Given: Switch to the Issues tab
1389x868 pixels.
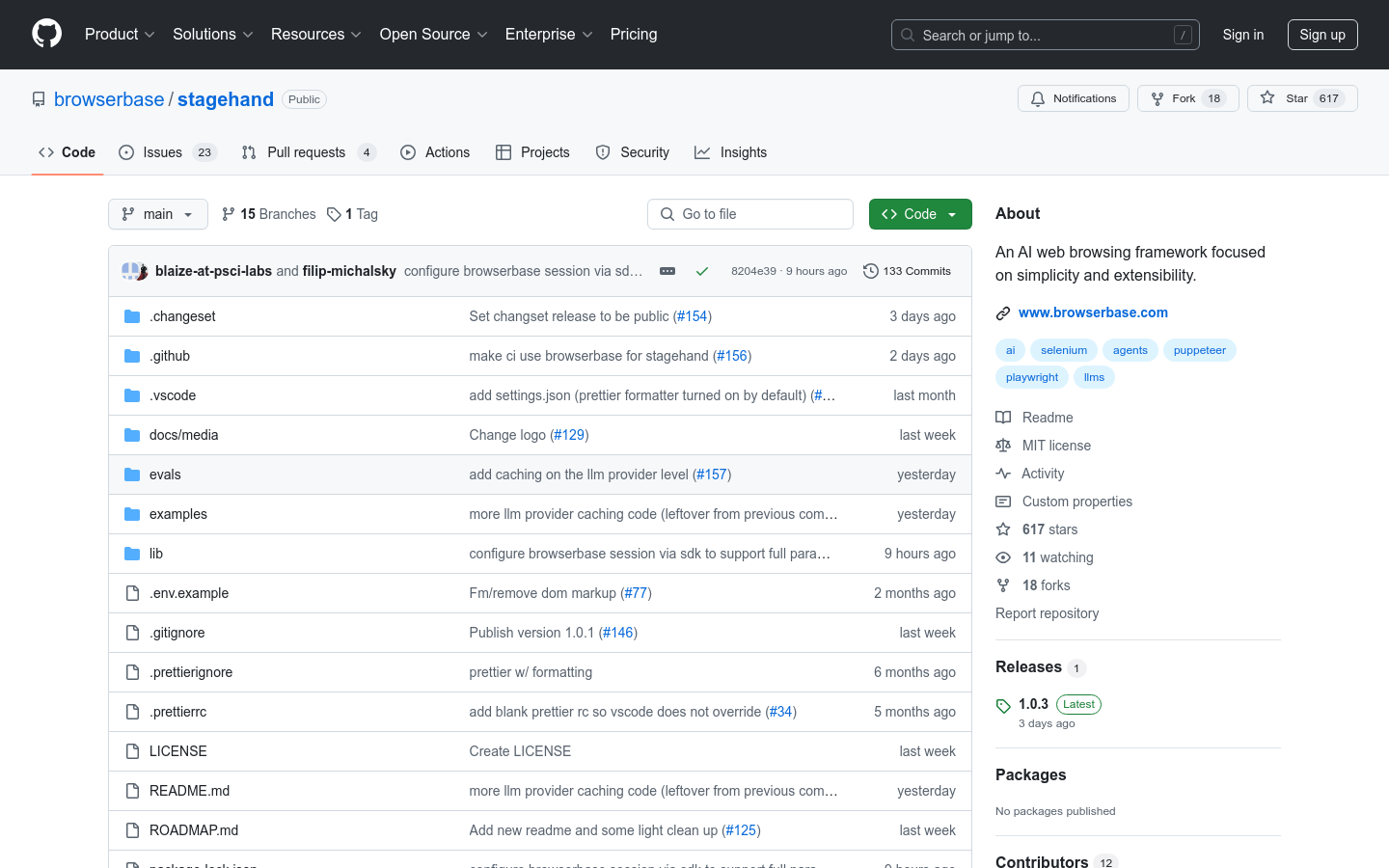Looking at the screenshot, I should (168, 152).
